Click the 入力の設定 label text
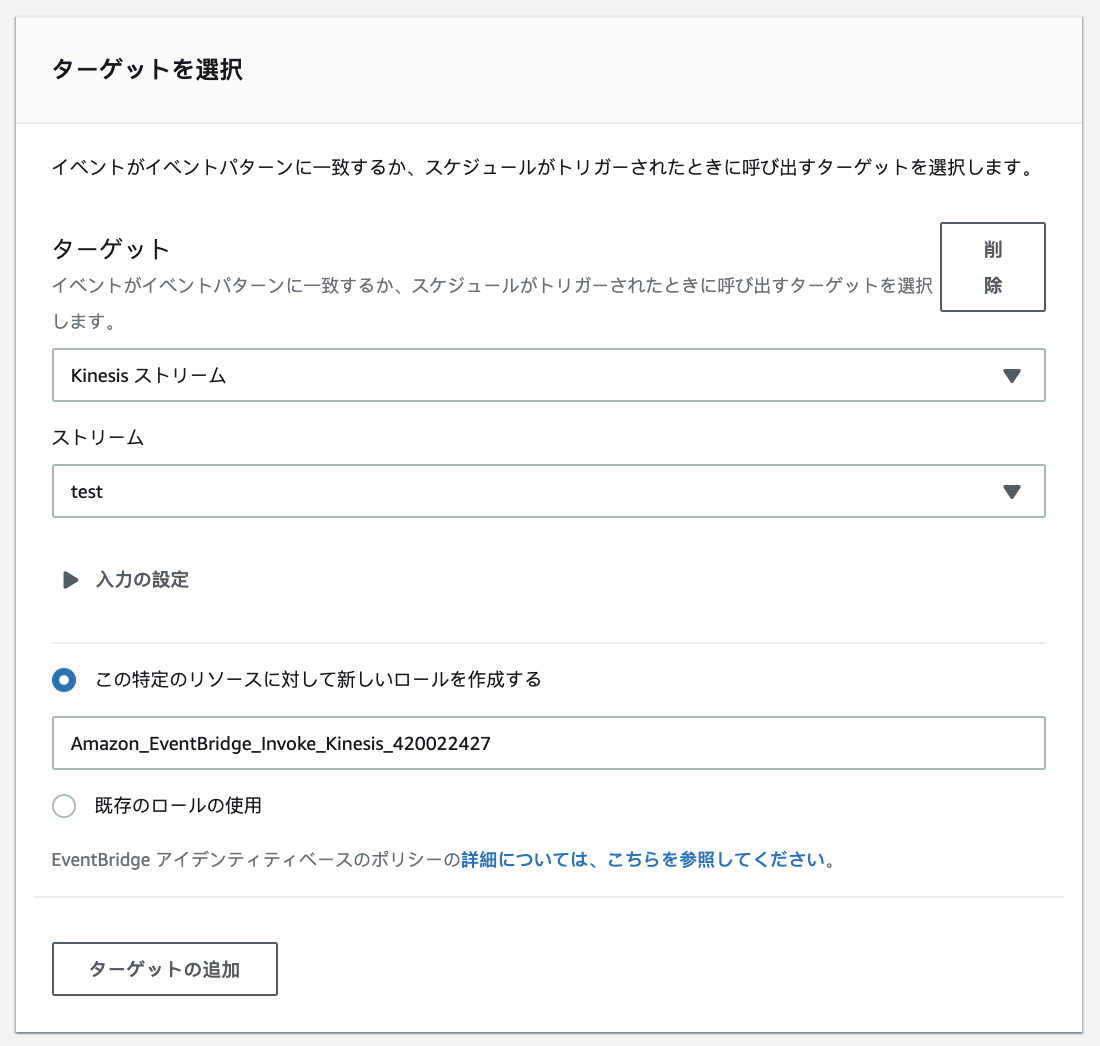The image size is (1100, 1046). 142,580
